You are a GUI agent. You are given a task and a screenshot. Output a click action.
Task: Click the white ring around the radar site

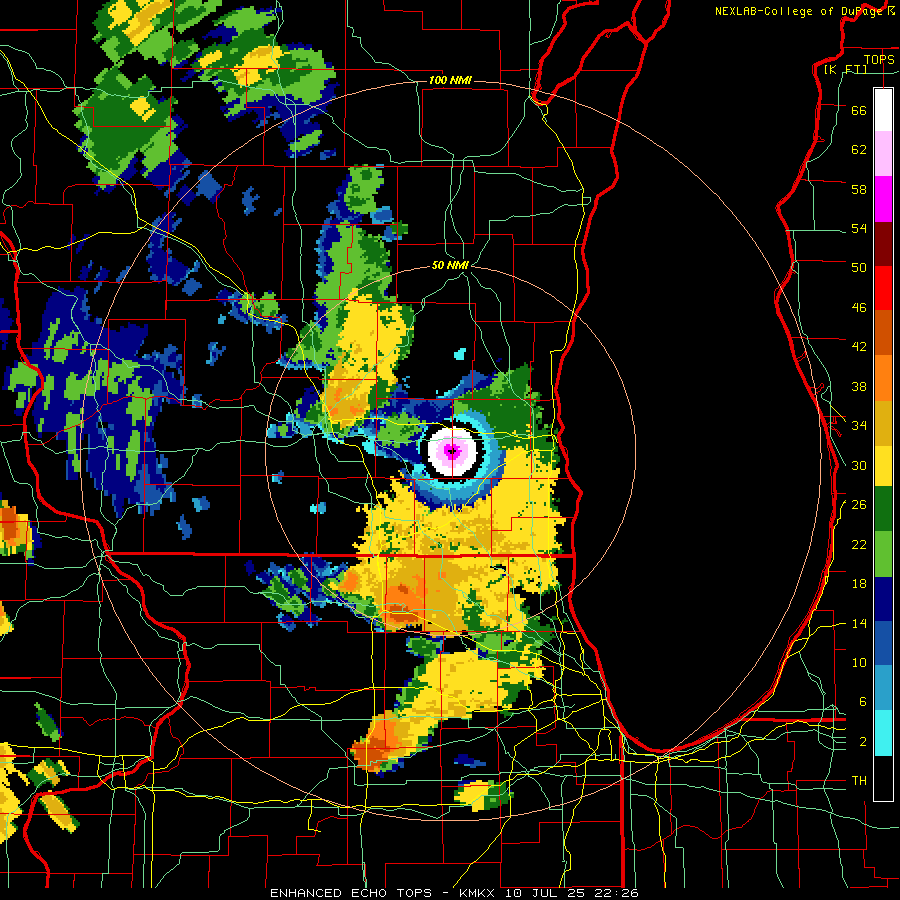(452, 451)
